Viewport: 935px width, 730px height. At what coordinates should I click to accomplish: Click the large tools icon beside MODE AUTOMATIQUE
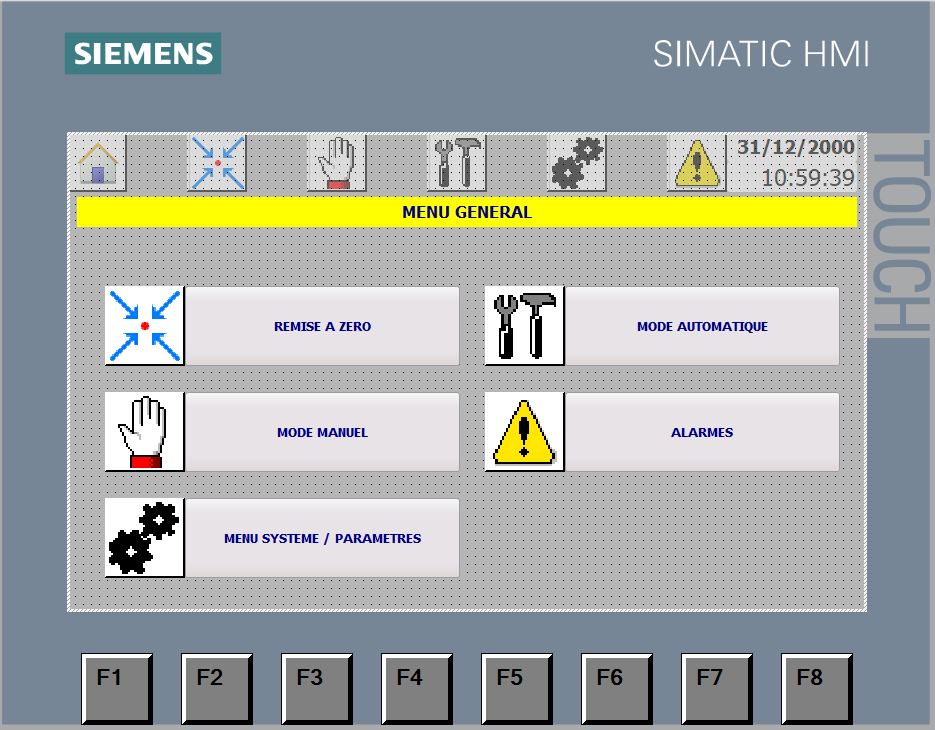(x=525, y=326)
